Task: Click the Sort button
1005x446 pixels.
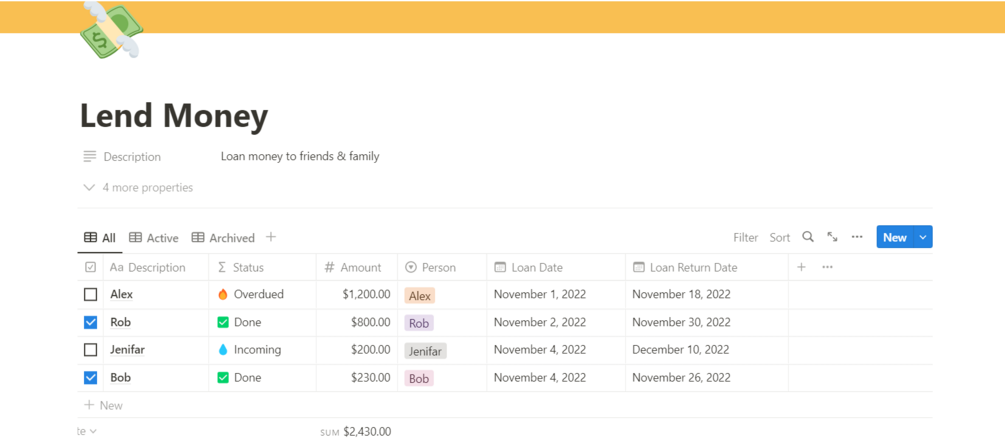Action: click(x=780, y=238)
